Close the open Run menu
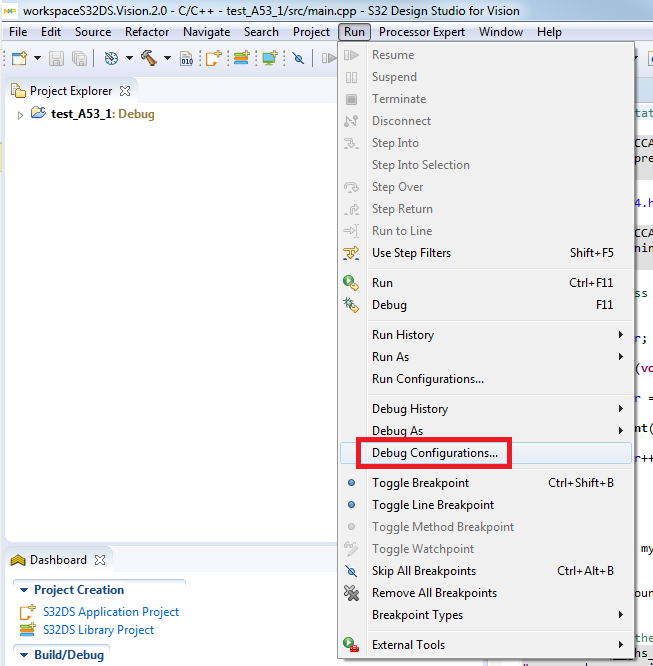This screenshot has width=653, height=666. tap(354, 32)
